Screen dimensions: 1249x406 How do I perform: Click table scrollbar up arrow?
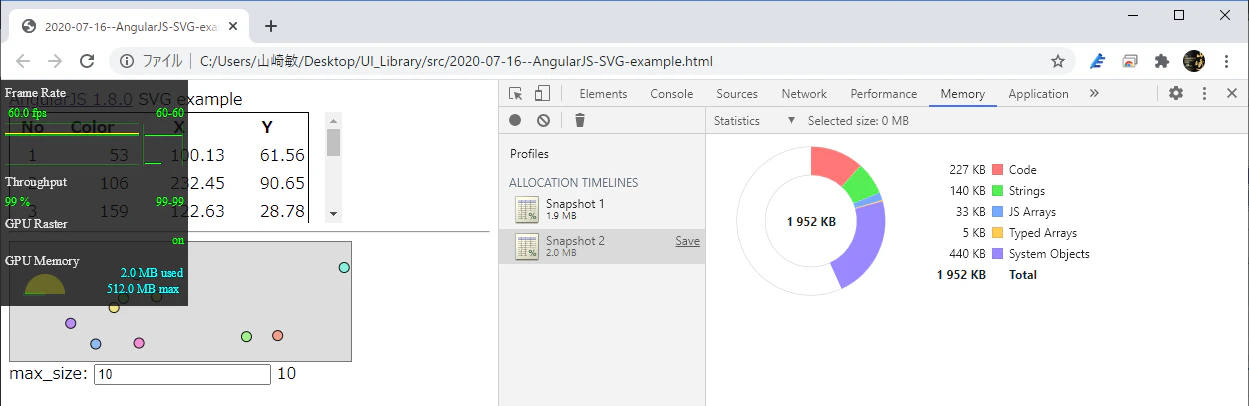point(334,119)
